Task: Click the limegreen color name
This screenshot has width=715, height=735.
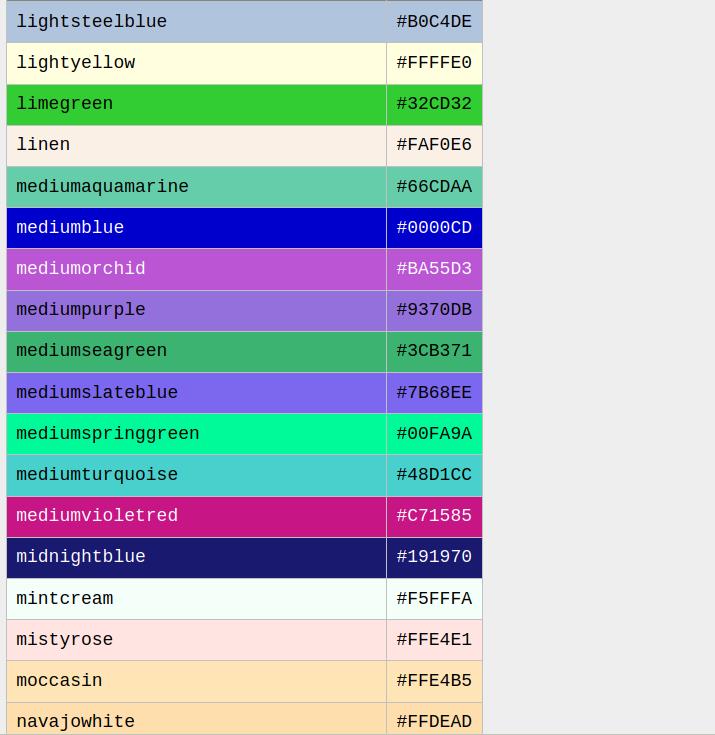Action: point(65,104)
